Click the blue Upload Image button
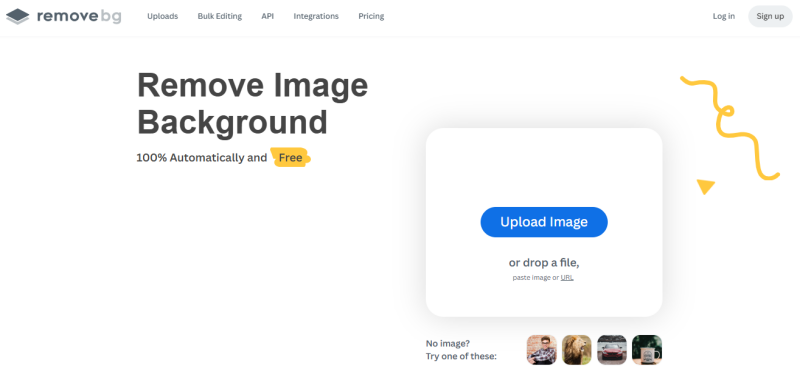 coord(544,222)
